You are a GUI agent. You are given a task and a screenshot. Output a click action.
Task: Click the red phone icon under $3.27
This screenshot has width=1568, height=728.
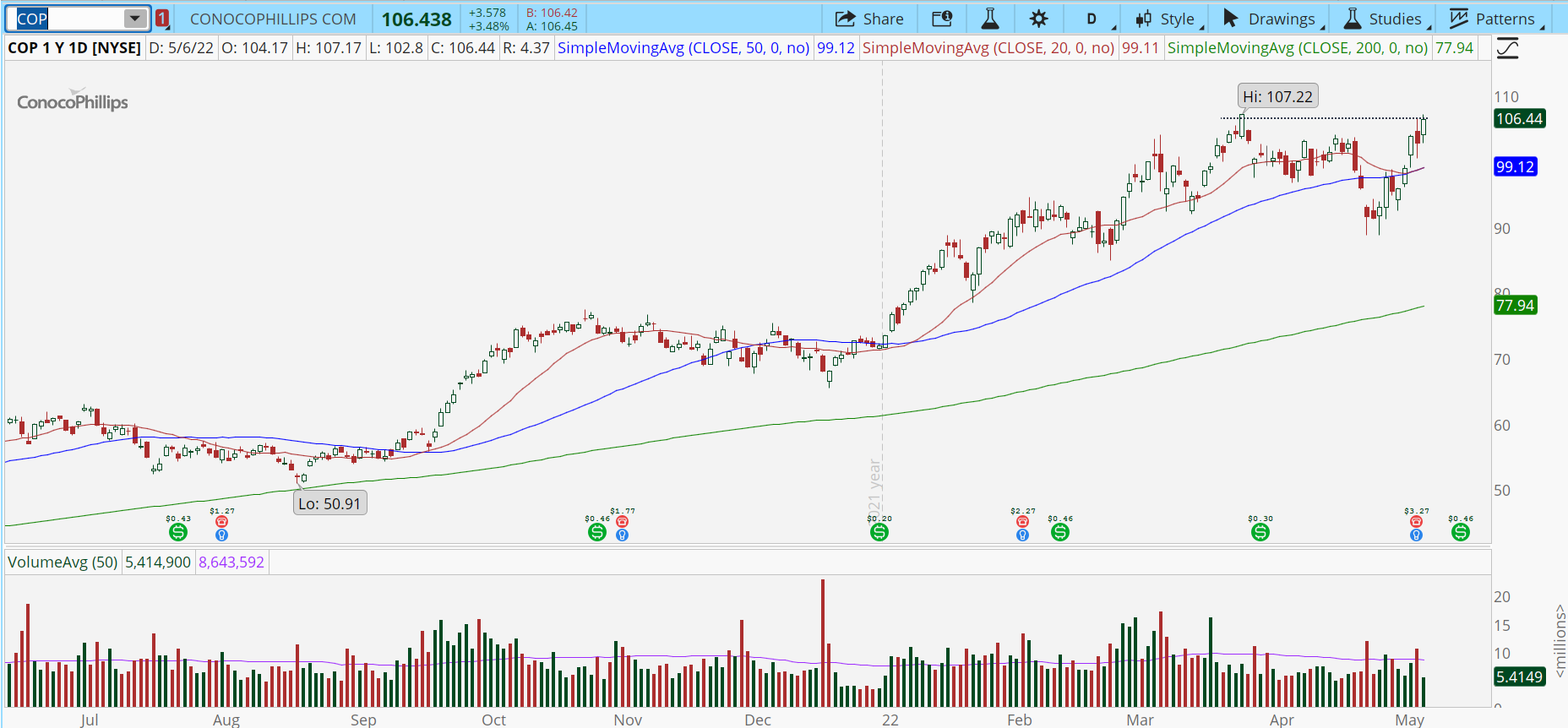point(1416,522)
